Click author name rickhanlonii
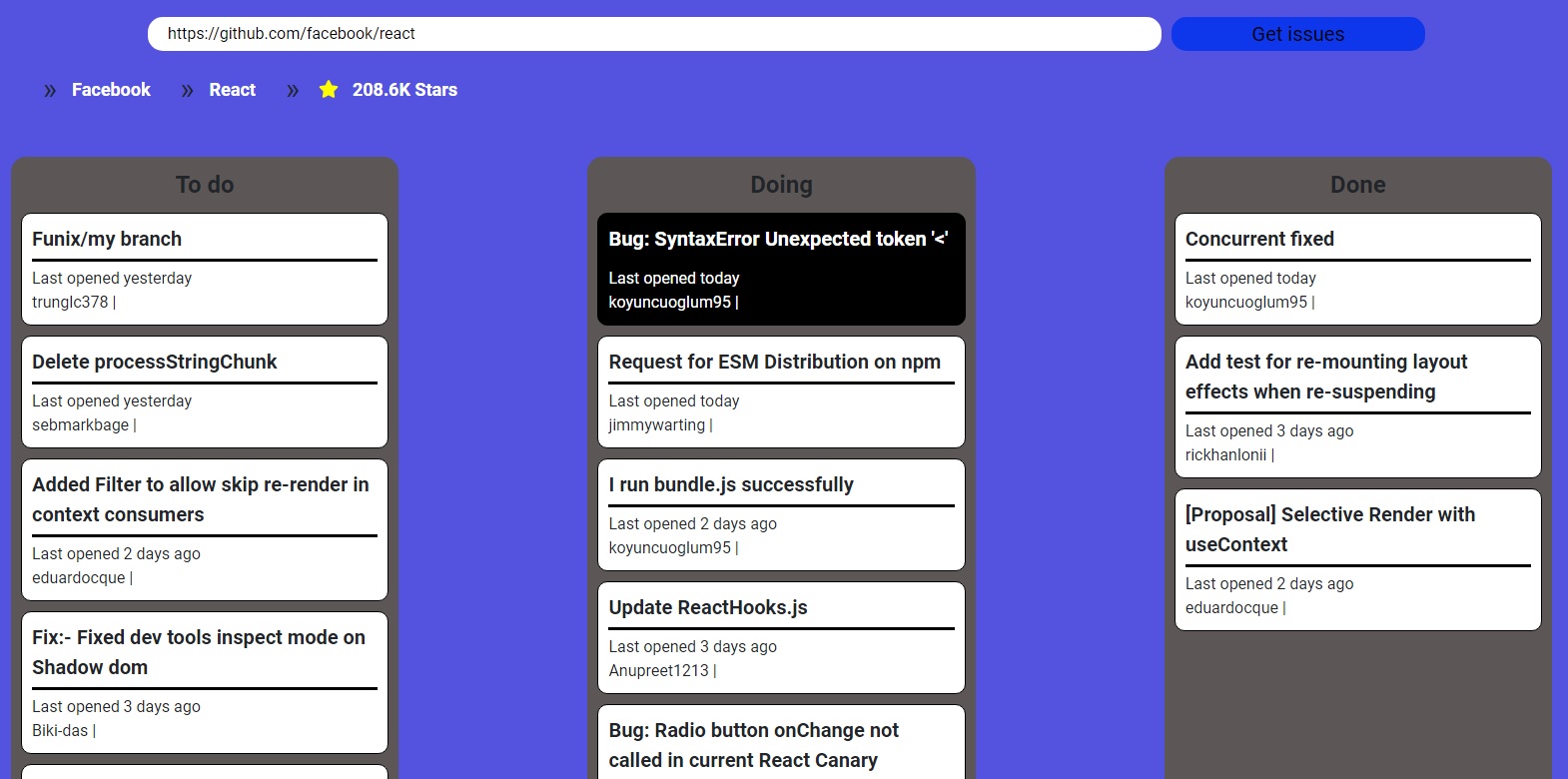 1225,454
